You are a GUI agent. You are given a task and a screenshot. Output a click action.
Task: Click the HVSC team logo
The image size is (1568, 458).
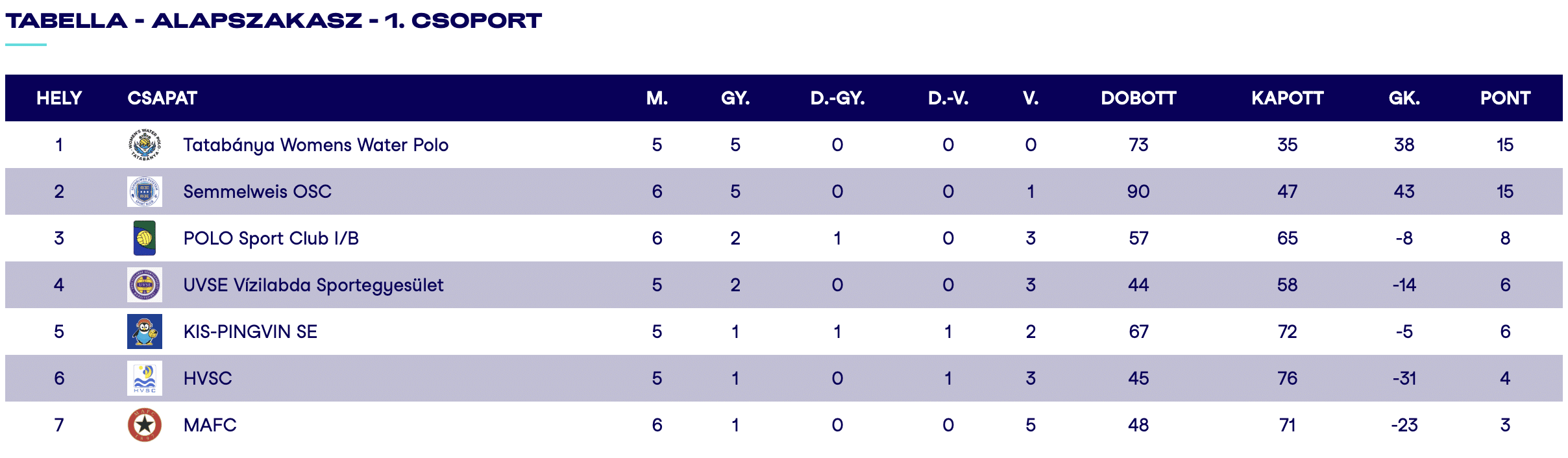144,378
